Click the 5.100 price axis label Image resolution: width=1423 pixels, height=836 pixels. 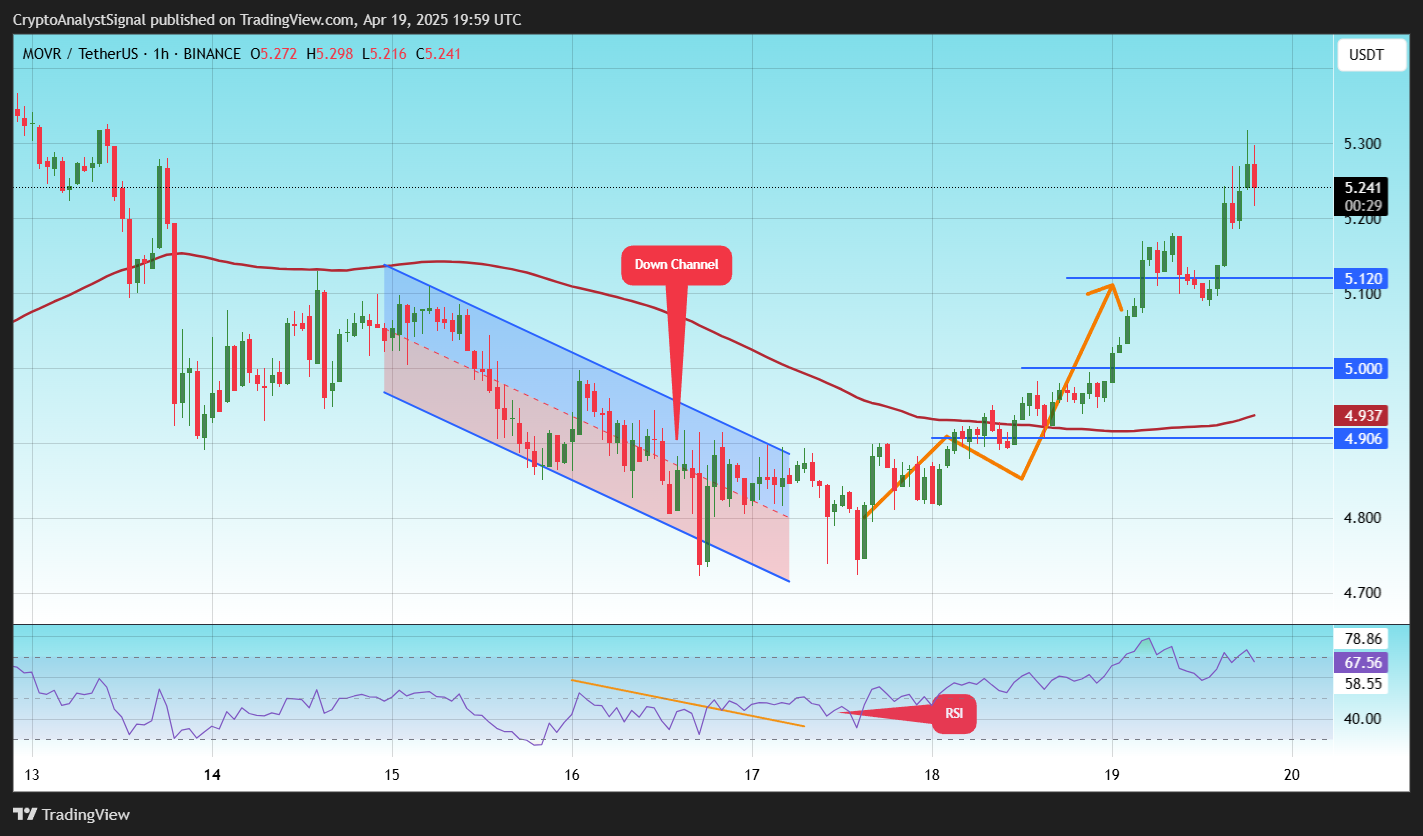pyautogui.click(x=1363, y=294)
